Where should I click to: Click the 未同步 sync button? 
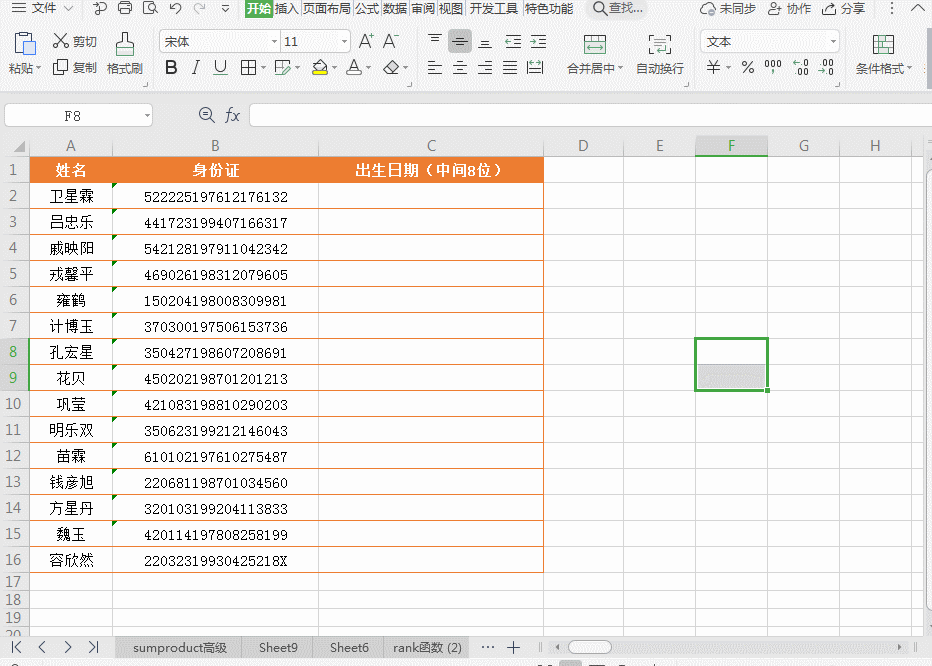click(728, 8)
